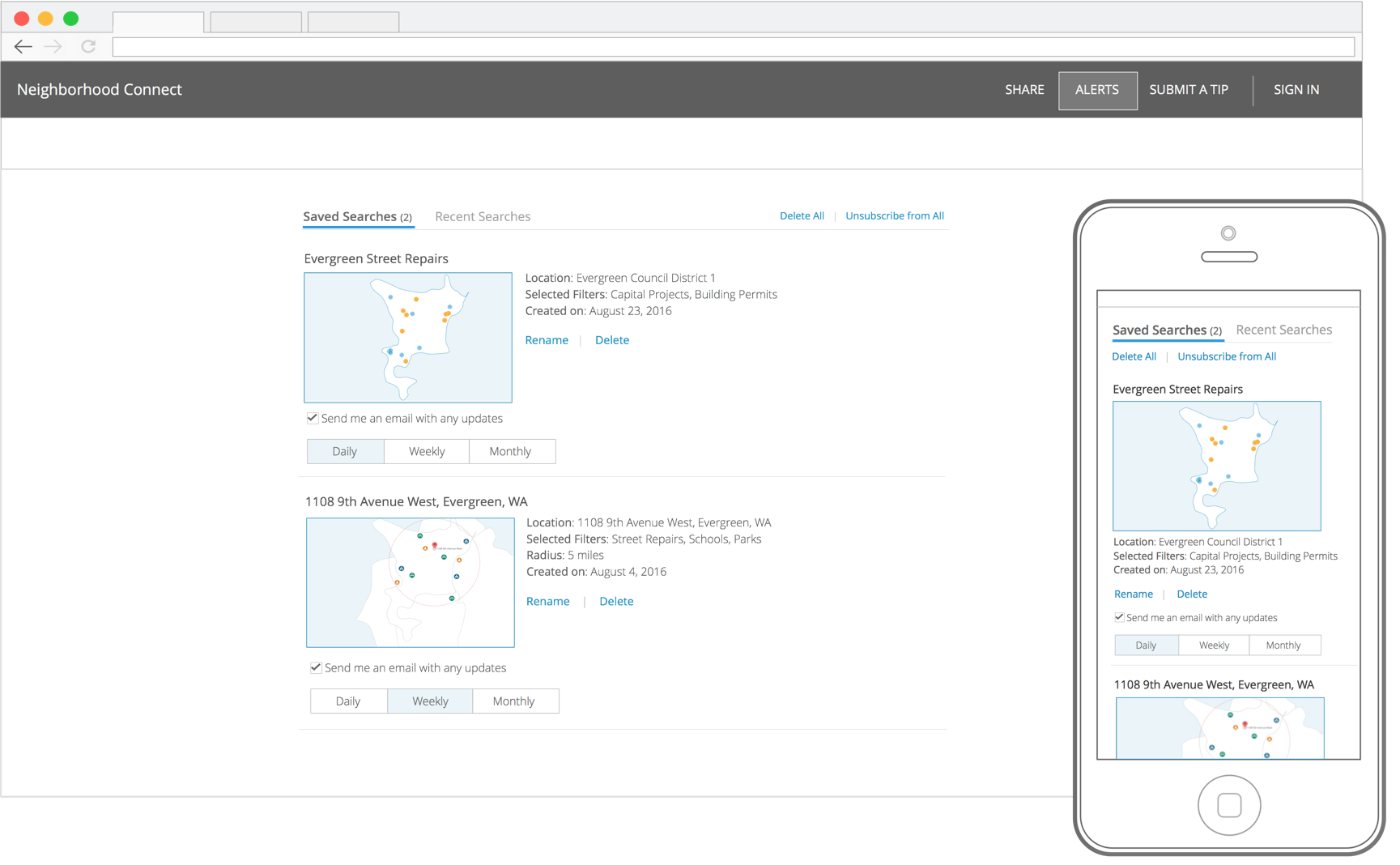Screen dimensions: 1400x865
Task: Click phone mockup 1108 9th Avenue West title
Action: pos(1214,685)
